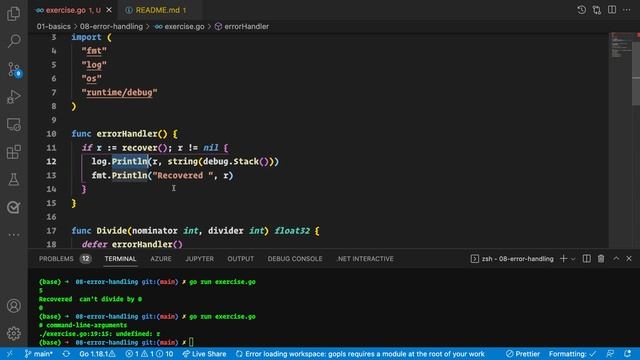Kill terminal with trash icon

(x=601, y=259)
